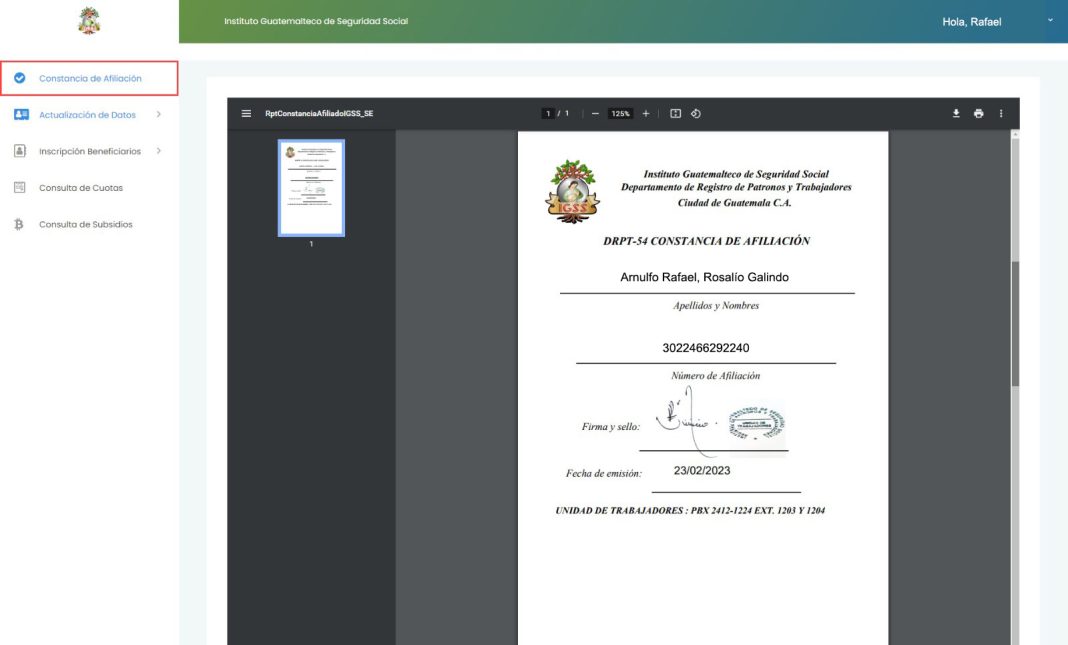Click the Constancia de Afiliación link

(89, 78)
